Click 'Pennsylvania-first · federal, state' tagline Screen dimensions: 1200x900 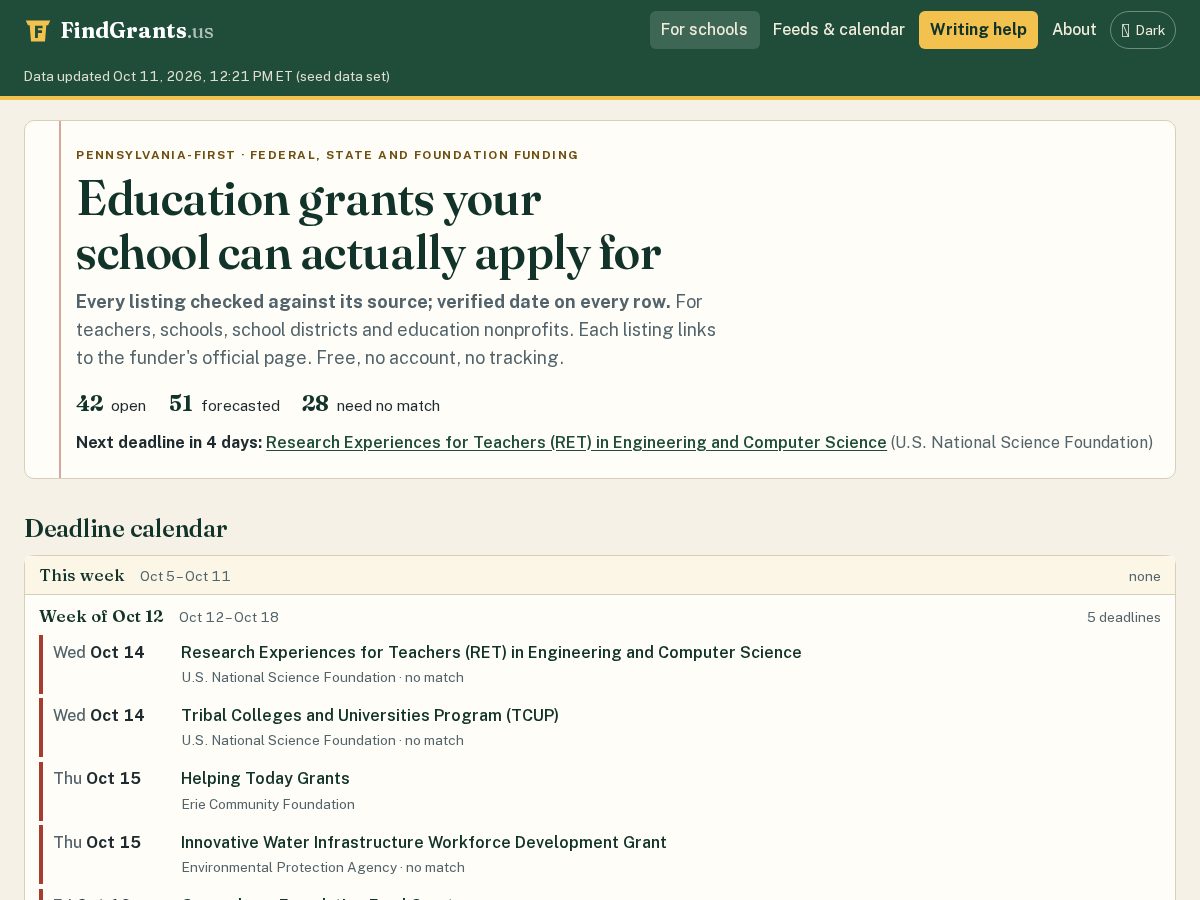[327, 155]
